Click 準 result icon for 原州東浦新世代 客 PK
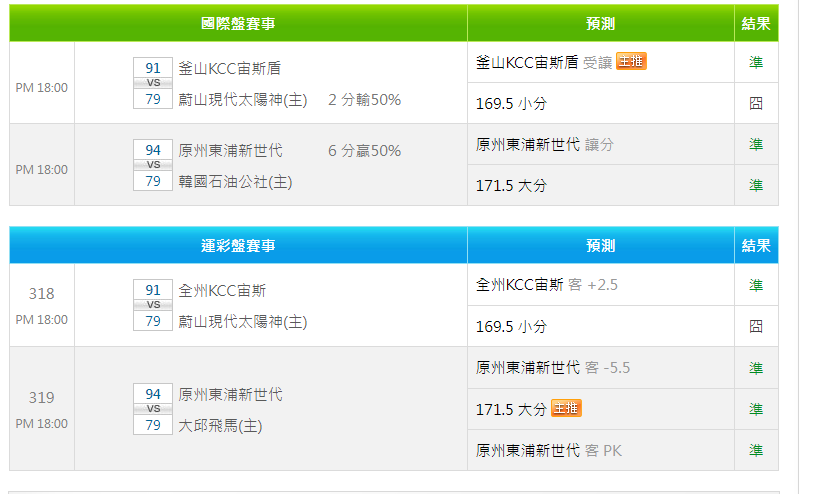The height and width of the screenshot is (494, 837). pyautogui.click(x=756, y=450)
